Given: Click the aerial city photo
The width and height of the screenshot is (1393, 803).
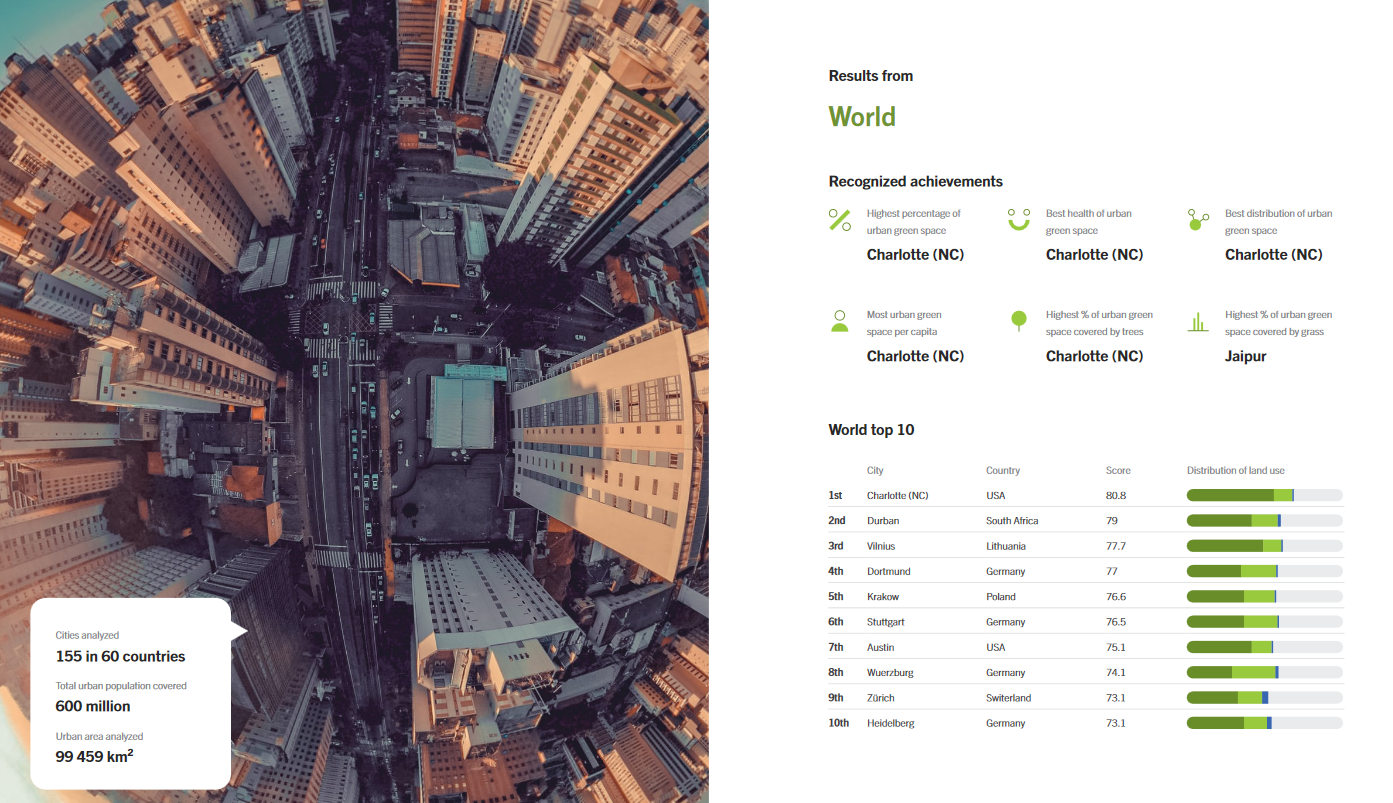Looking at the screenshot, I should (354, 350).
